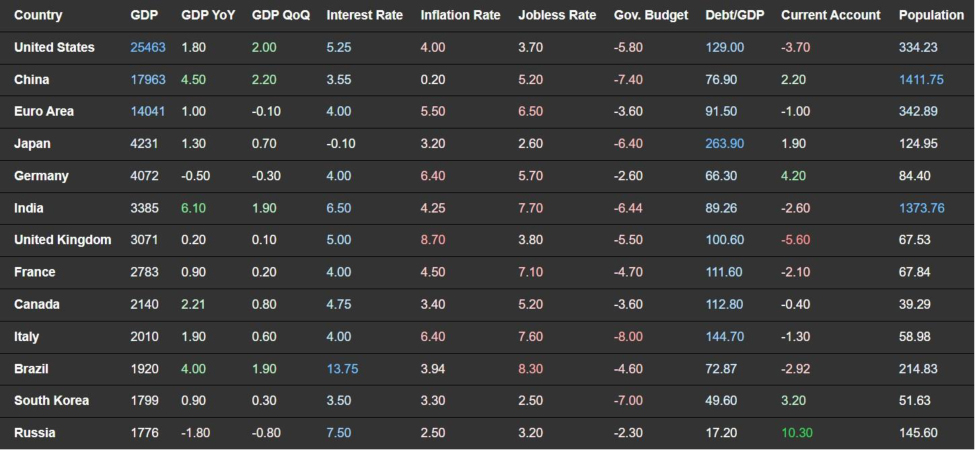This screenshot has width=975, height=451.
Task: Click the Interest Rate column header
Action: (364, 16)
